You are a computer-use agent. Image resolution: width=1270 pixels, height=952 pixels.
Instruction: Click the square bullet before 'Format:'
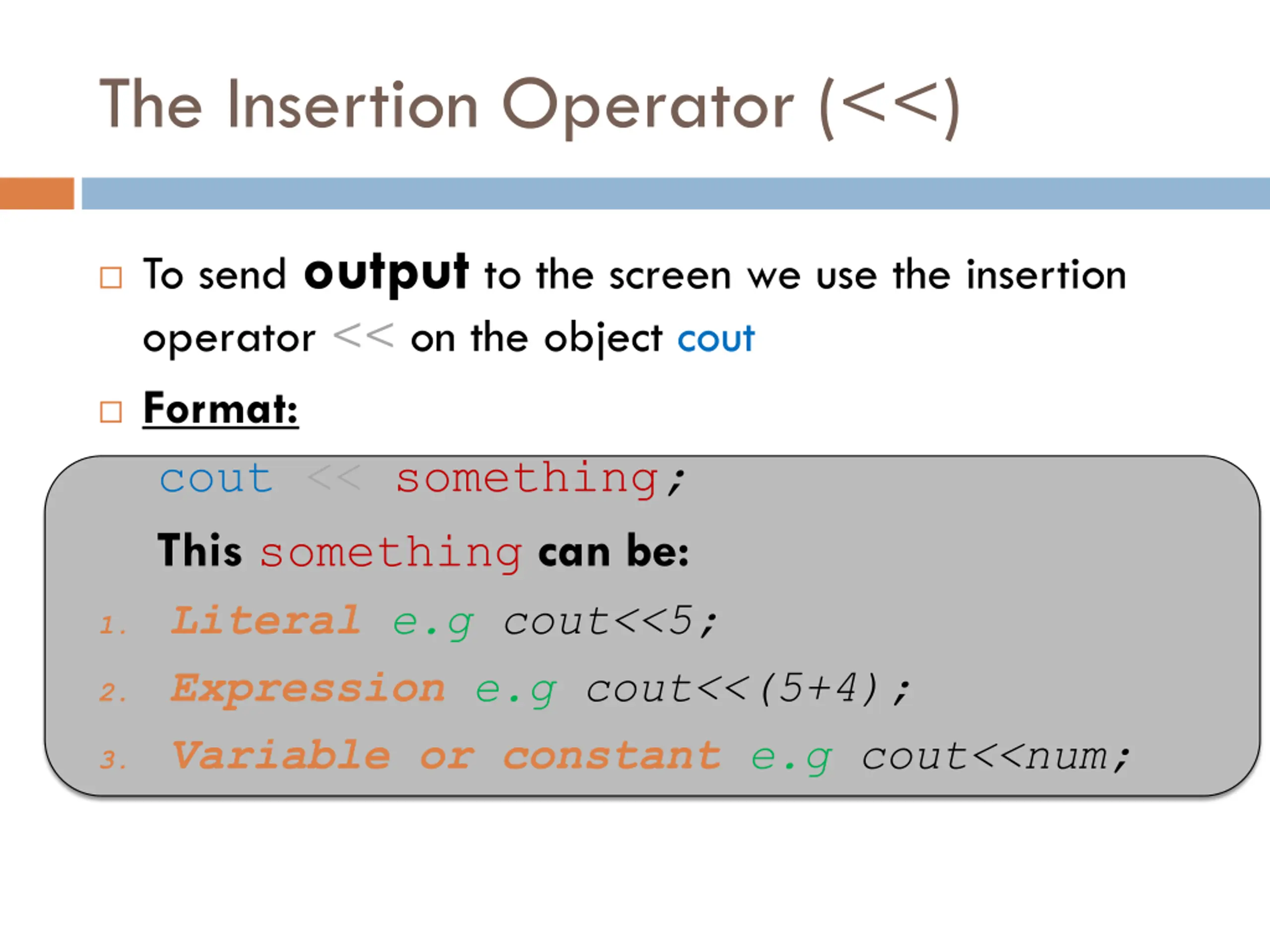click(111, 412)
